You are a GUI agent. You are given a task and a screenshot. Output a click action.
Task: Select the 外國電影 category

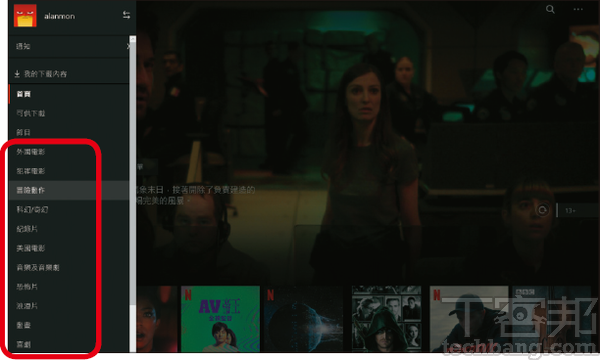pos(69,152)
